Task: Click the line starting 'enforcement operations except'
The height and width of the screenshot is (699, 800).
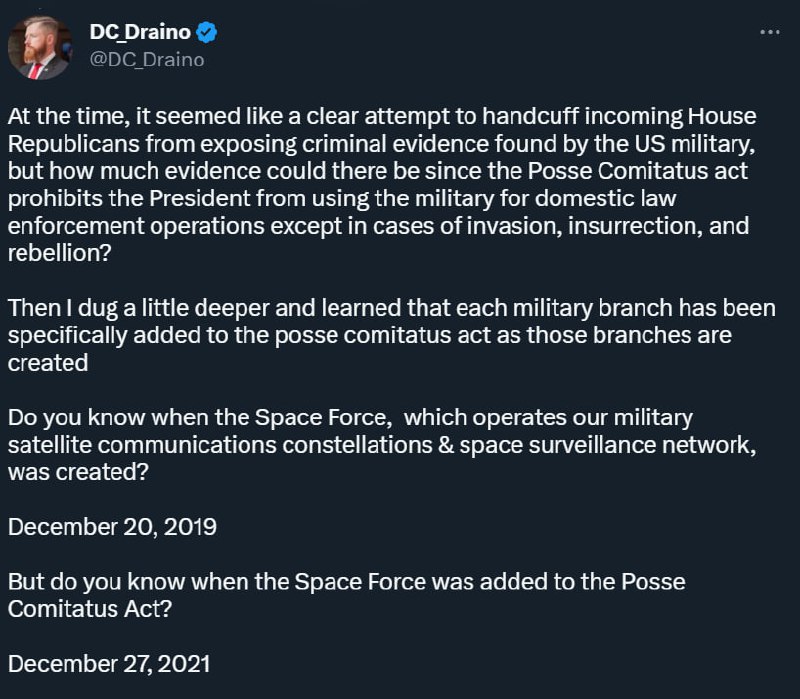Action: (379, 227)
